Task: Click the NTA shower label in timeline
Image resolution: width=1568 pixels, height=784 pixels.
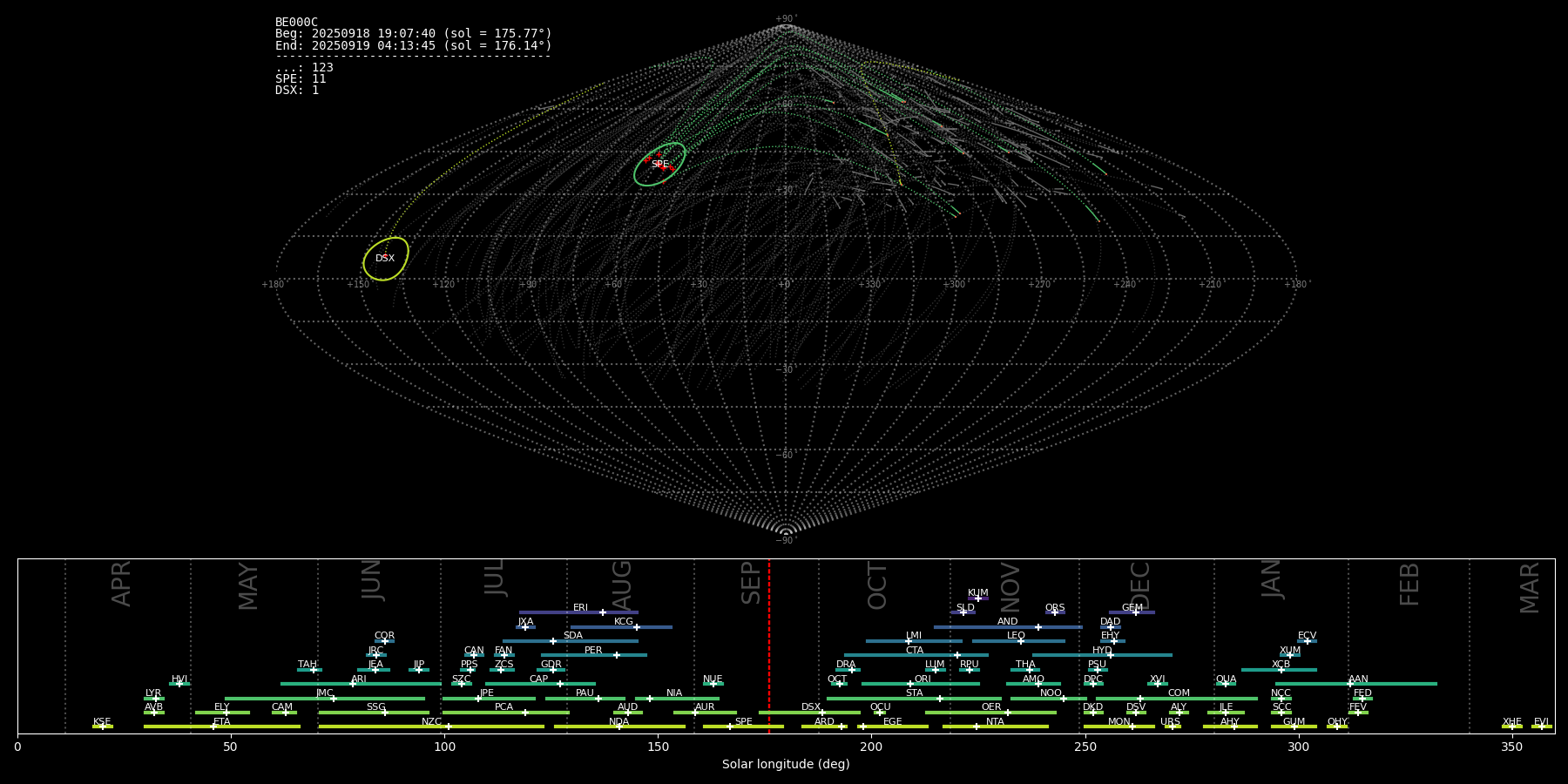Action: click(995, 722)
